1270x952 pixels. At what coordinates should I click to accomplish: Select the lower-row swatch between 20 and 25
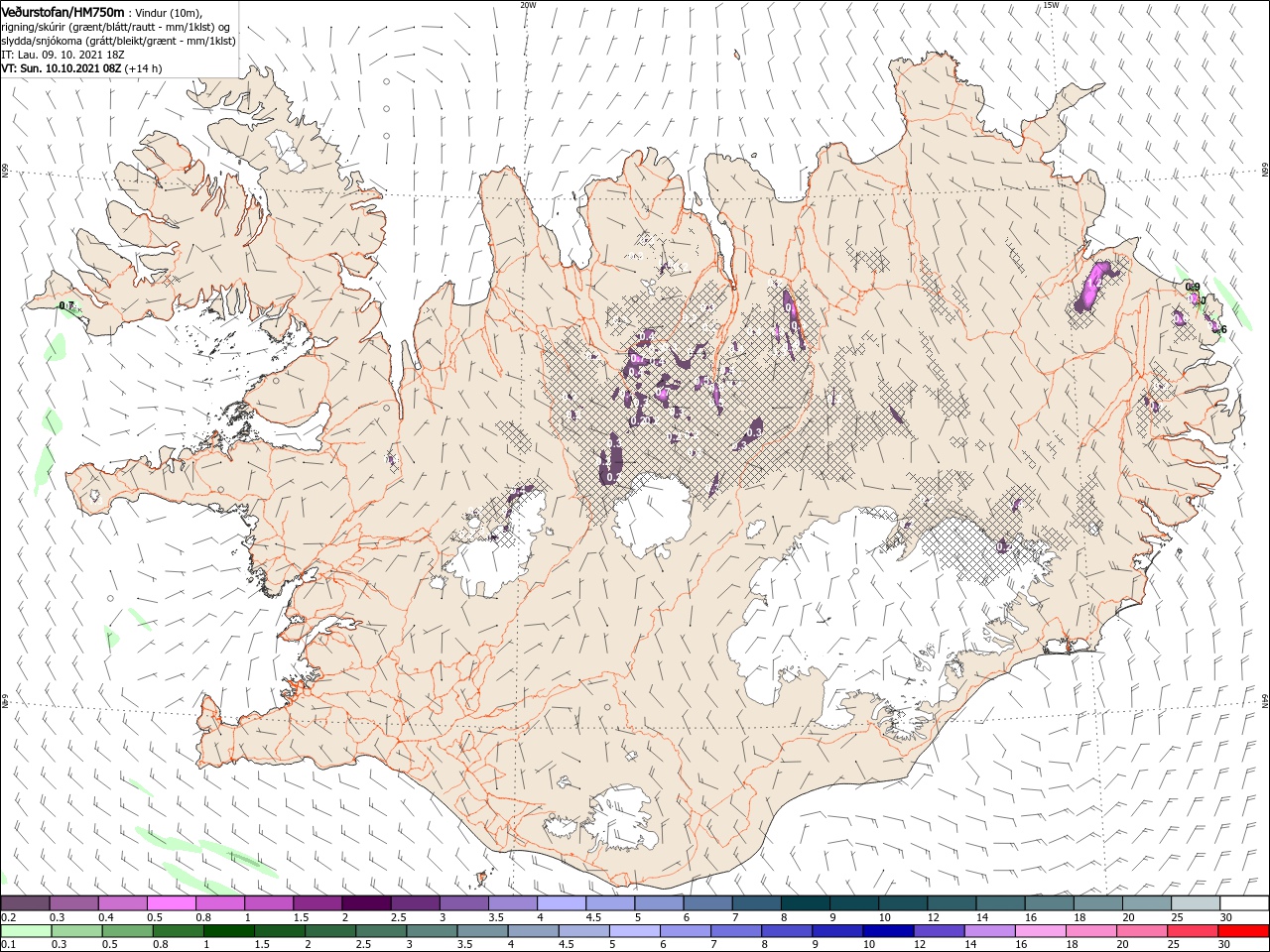(1142, 931)
